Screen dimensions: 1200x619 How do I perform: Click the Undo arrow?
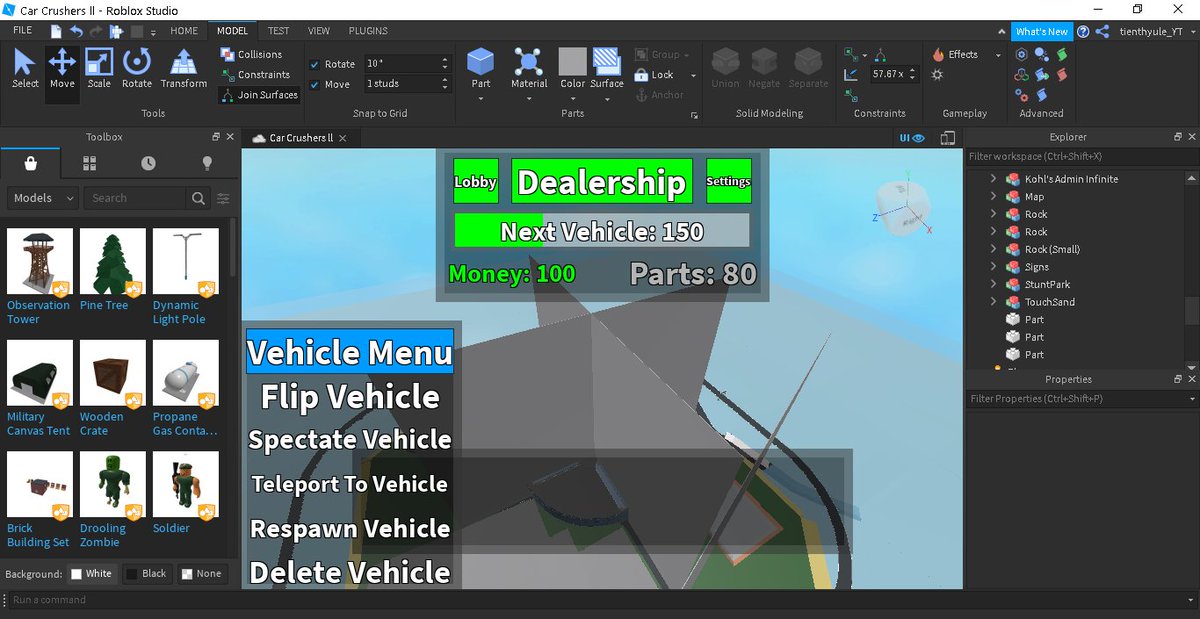click(75, 31)
